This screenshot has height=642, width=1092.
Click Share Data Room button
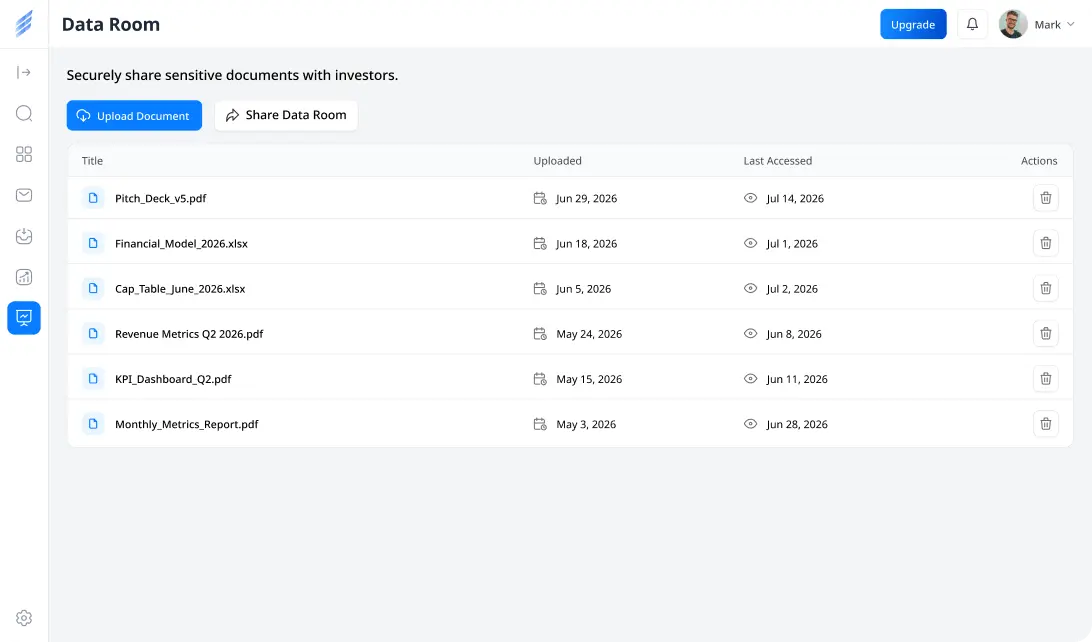286,115
